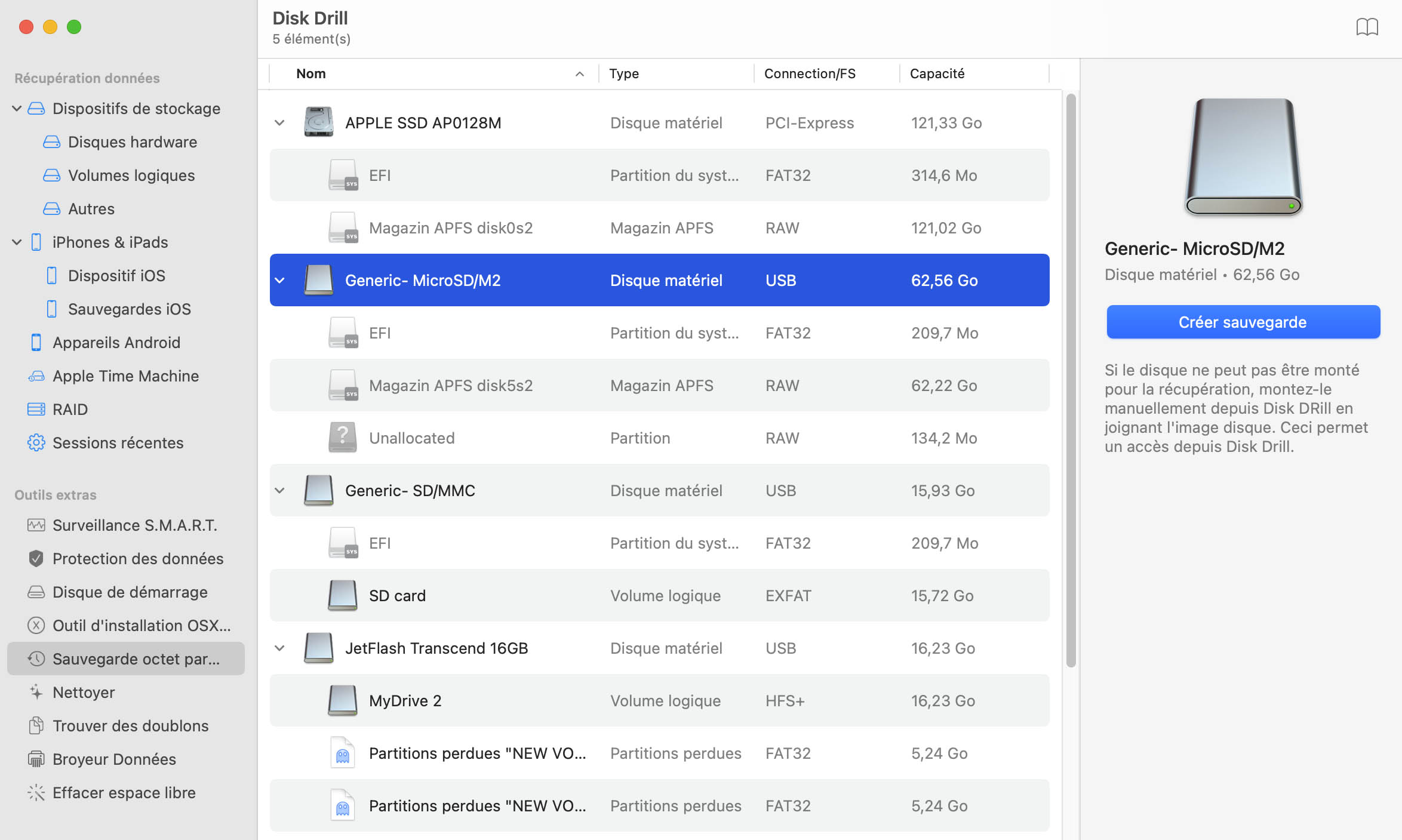Click Disques hardware drive icon in sidebar
The height and width of the screenshot is (840, 1402).
(x=51, y=142)
